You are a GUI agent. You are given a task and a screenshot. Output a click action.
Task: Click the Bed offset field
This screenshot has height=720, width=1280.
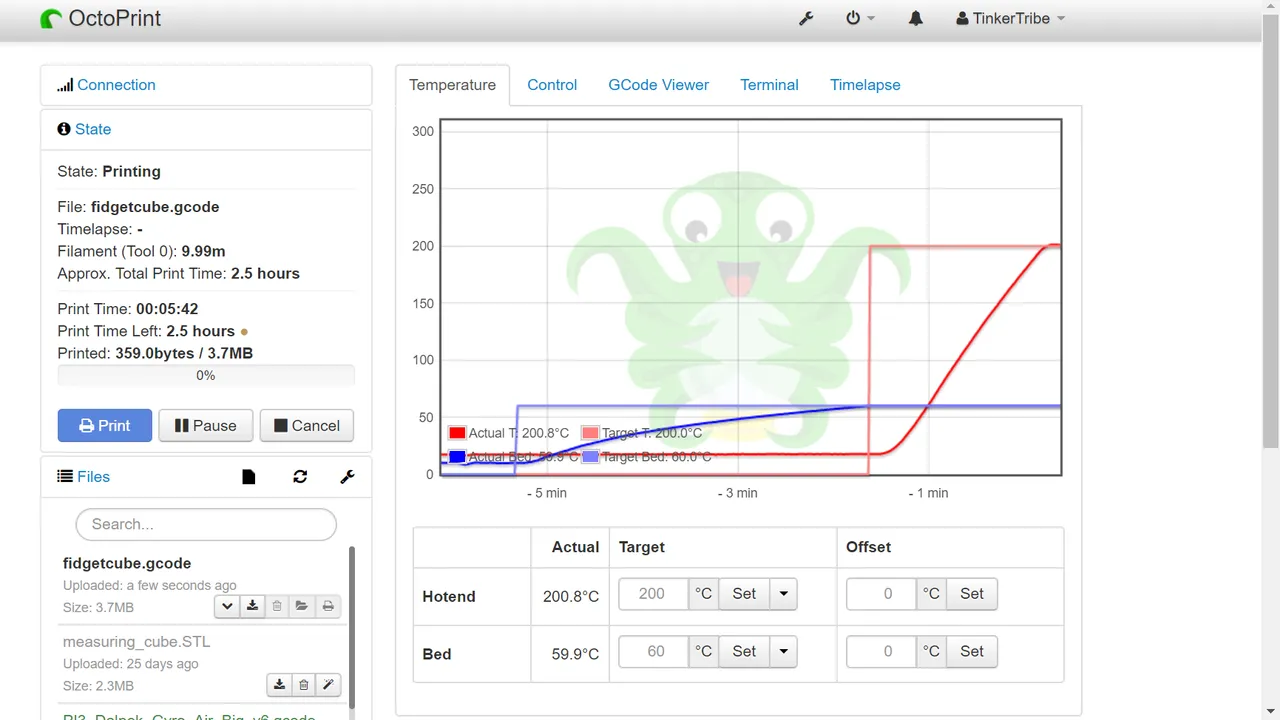point(881,651)
